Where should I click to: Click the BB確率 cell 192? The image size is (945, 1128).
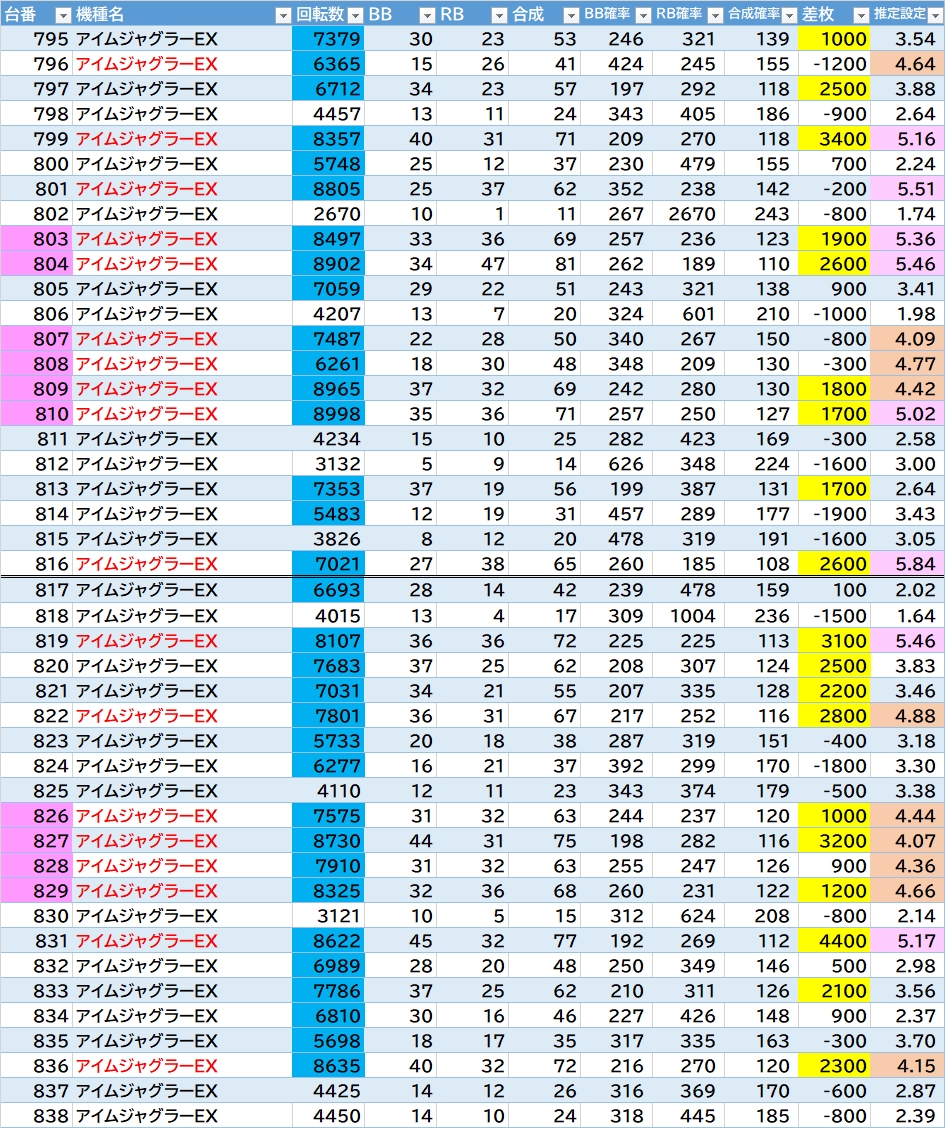pos(616,941)
